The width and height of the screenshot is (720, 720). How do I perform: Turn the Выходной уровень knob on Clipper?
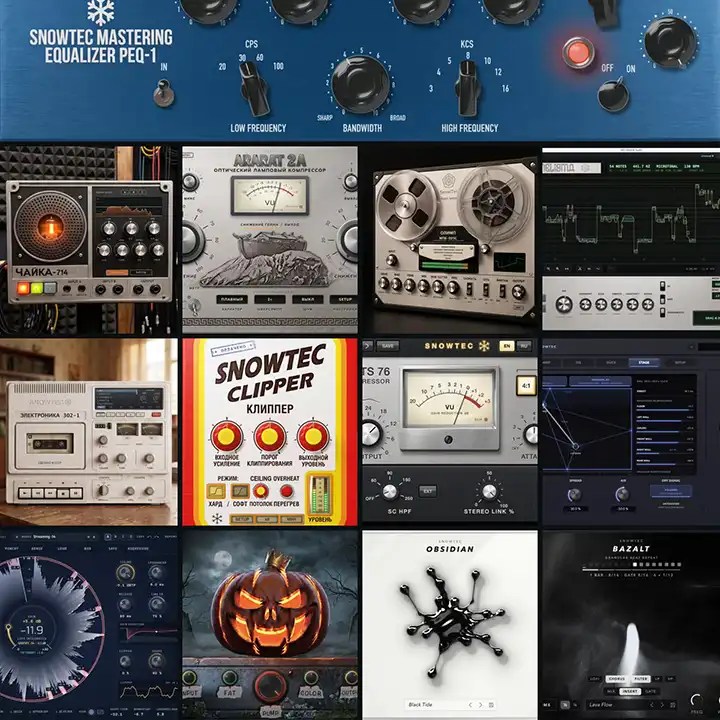[313, 436]
